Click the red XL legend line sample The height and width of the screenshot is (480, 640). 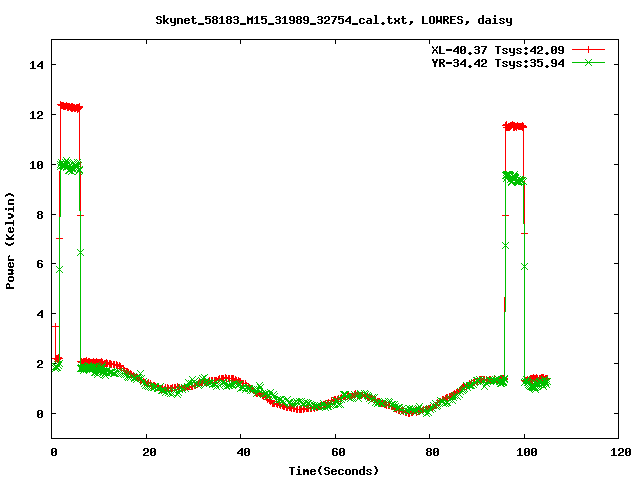[x=588, y=50]
